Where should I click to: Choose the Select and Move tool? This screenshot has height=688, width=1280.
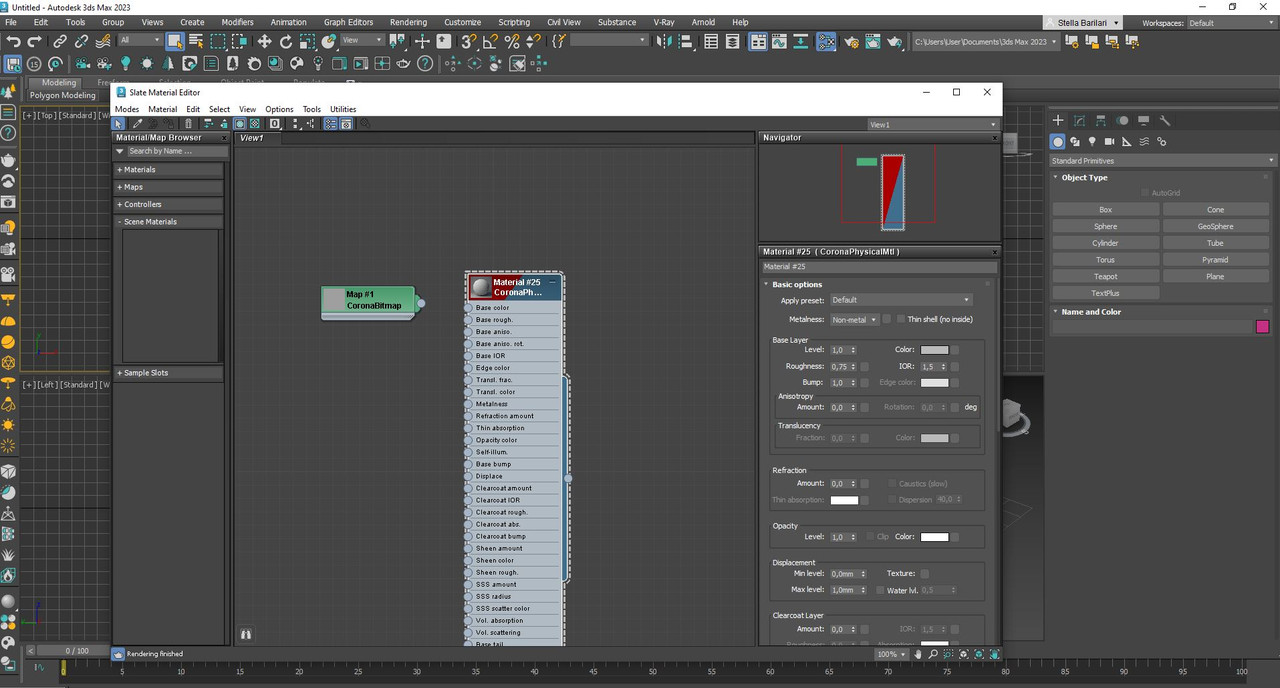264,41
